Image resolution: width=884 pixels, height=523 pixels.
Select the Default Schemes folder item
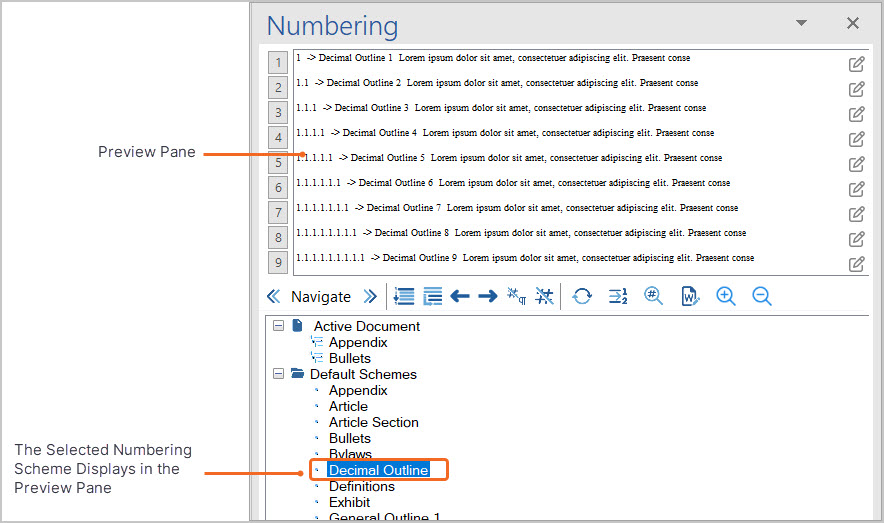tap(363, 374)
